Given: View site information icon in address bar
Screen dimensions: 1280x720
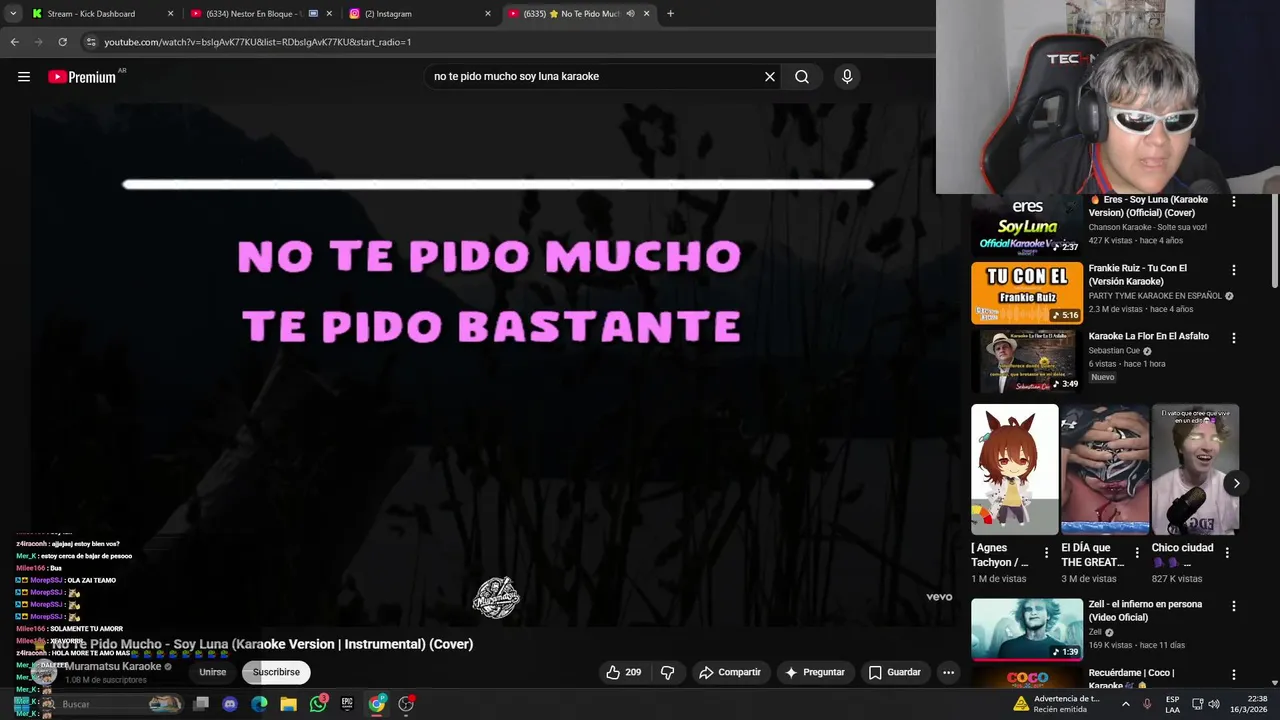Looking at the screenshot, I should pyautogui.click(x=91, y=42).
